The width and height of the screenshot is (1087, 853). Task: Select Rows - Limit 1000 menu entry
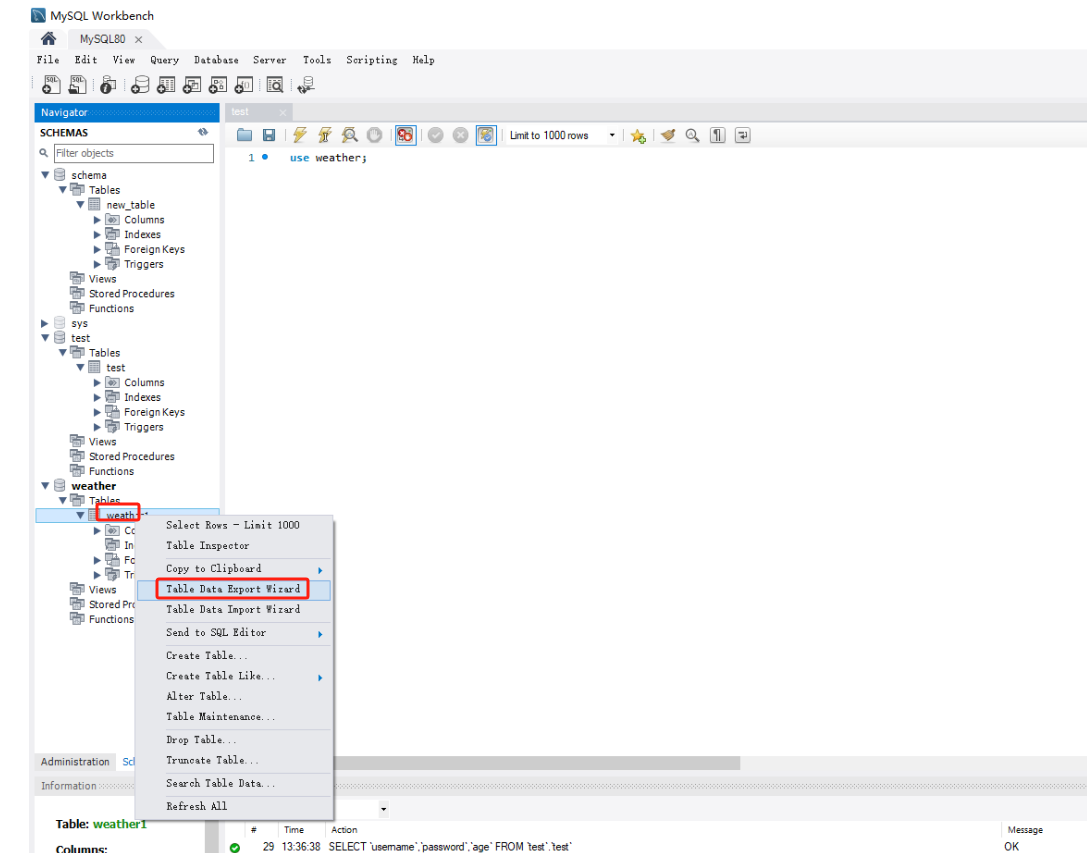click(x=234, y=525)
